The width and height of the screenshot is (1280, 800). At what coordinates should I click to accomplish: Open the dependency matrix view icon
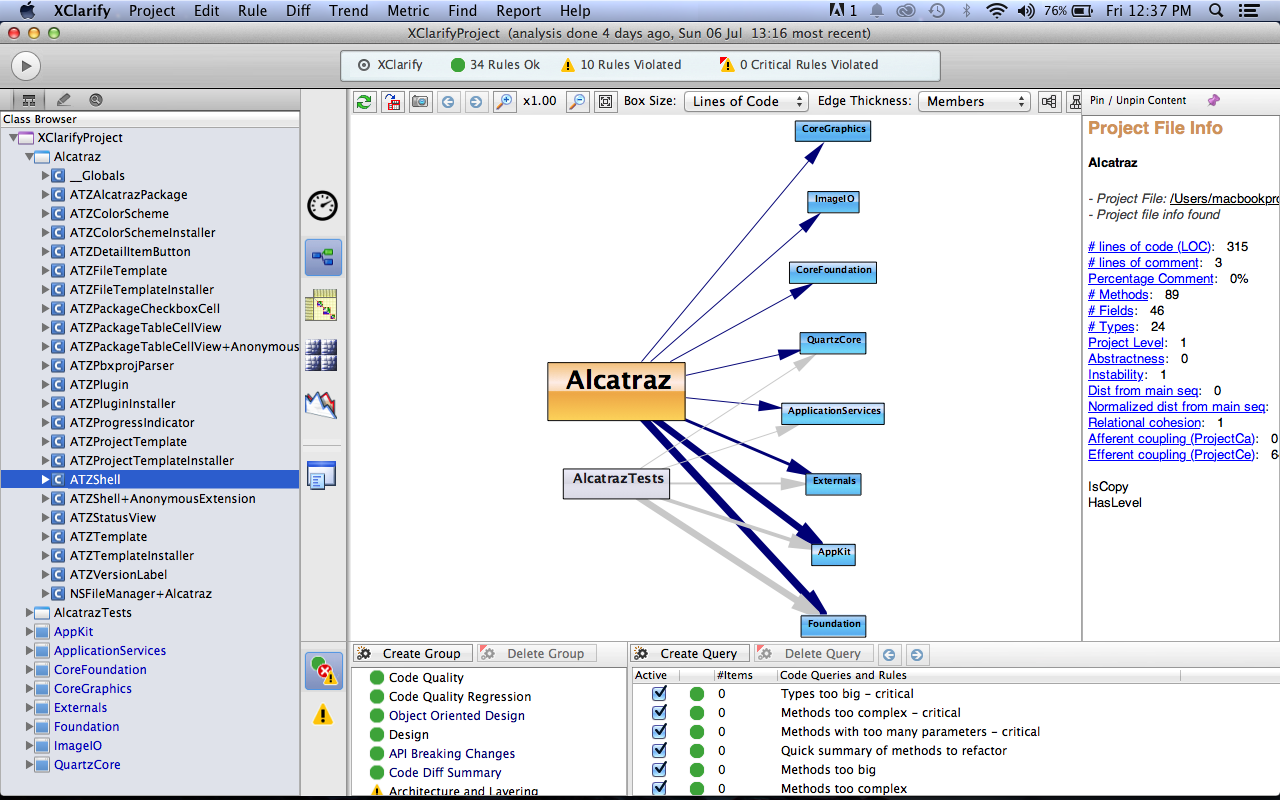(x=322, y=306)
